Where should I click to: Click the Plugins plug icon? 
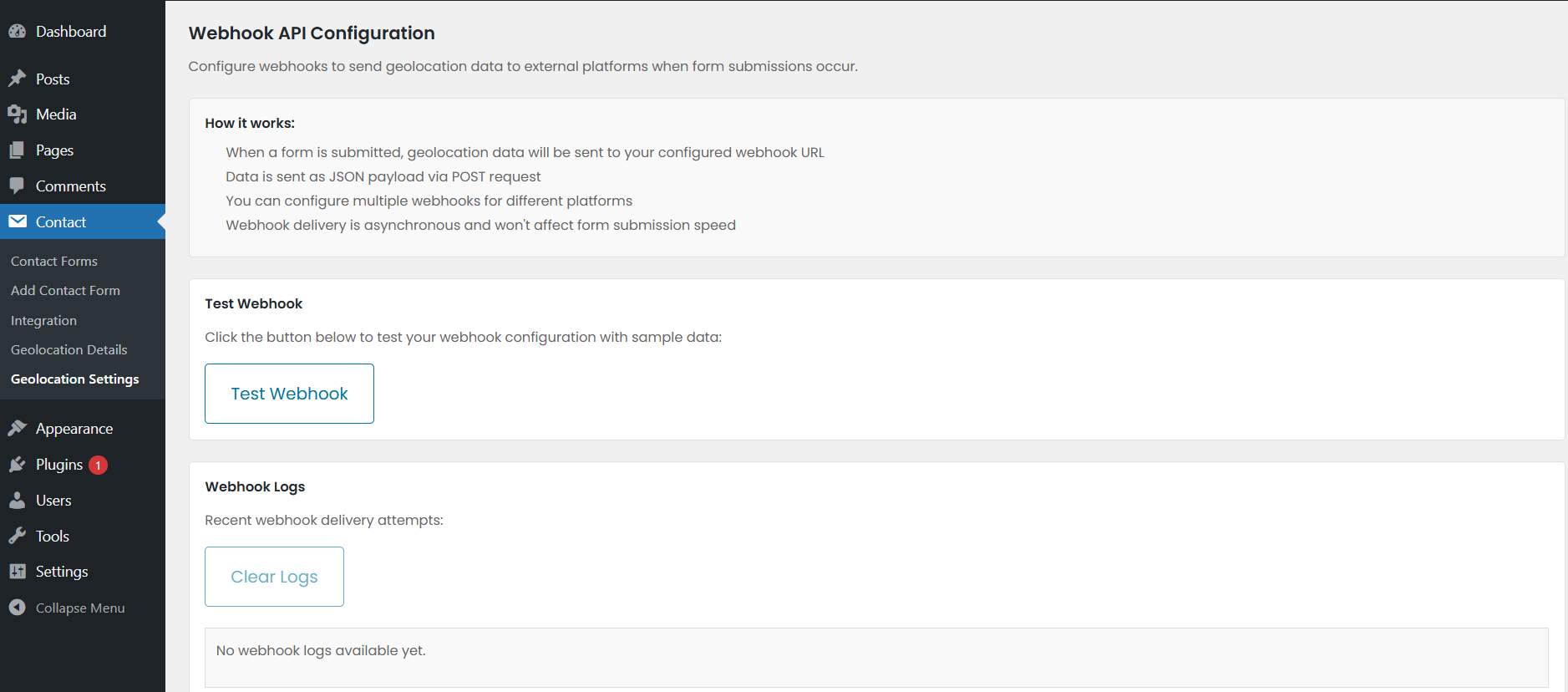pyautogui.click(x=17, y=464)
